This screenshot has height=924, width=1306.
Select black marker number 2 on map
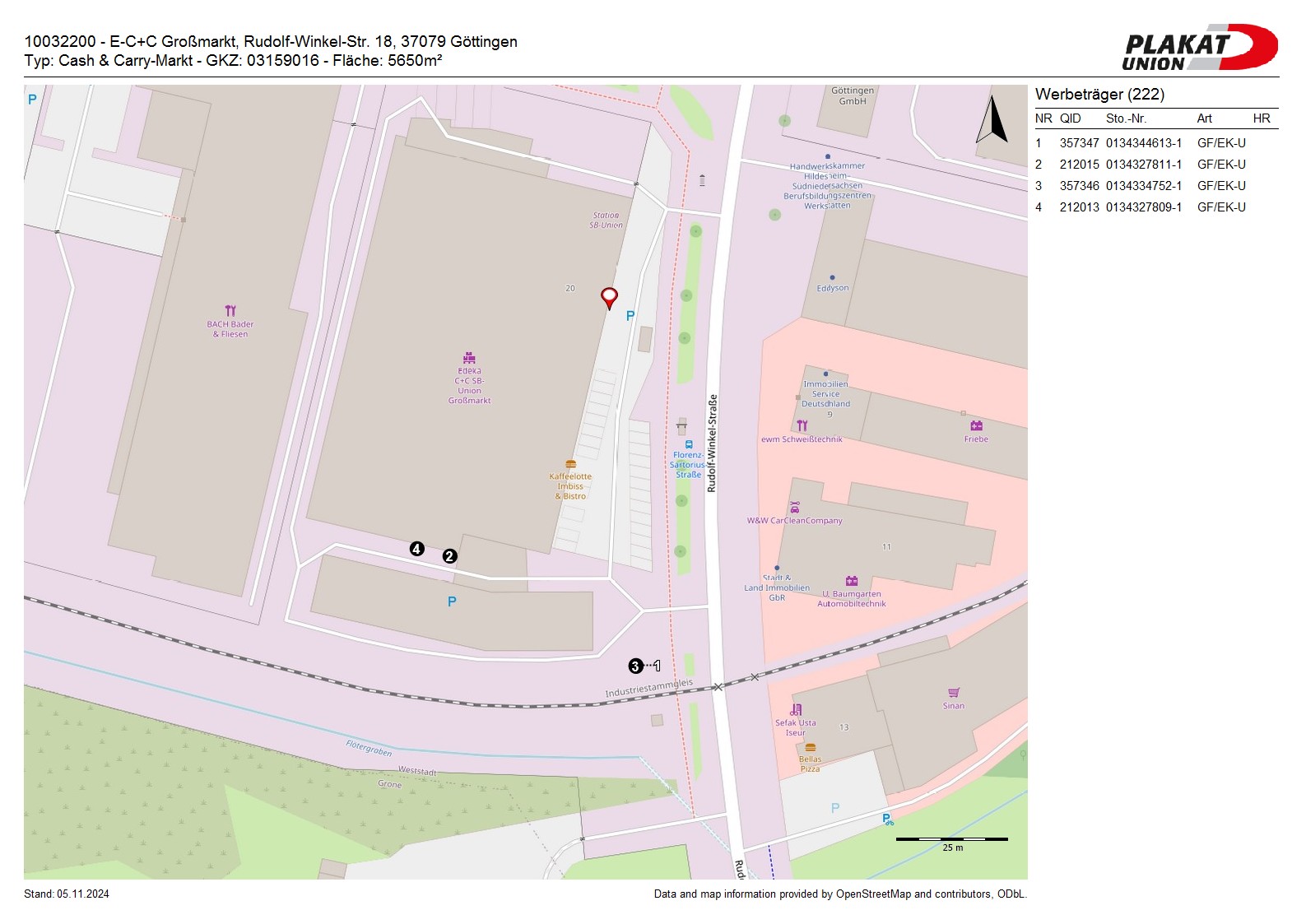[449, 556]
